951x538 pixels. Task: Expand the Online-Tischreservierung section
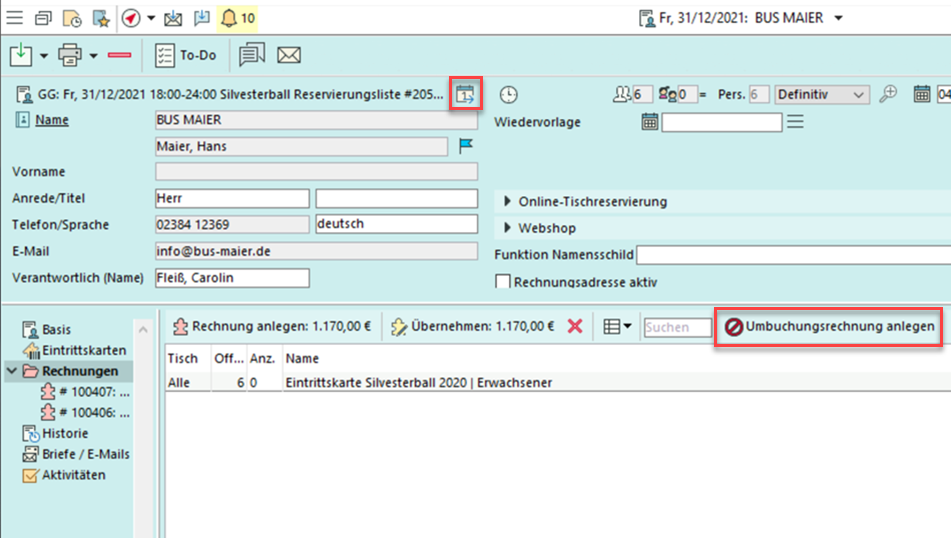click(508, 202)
